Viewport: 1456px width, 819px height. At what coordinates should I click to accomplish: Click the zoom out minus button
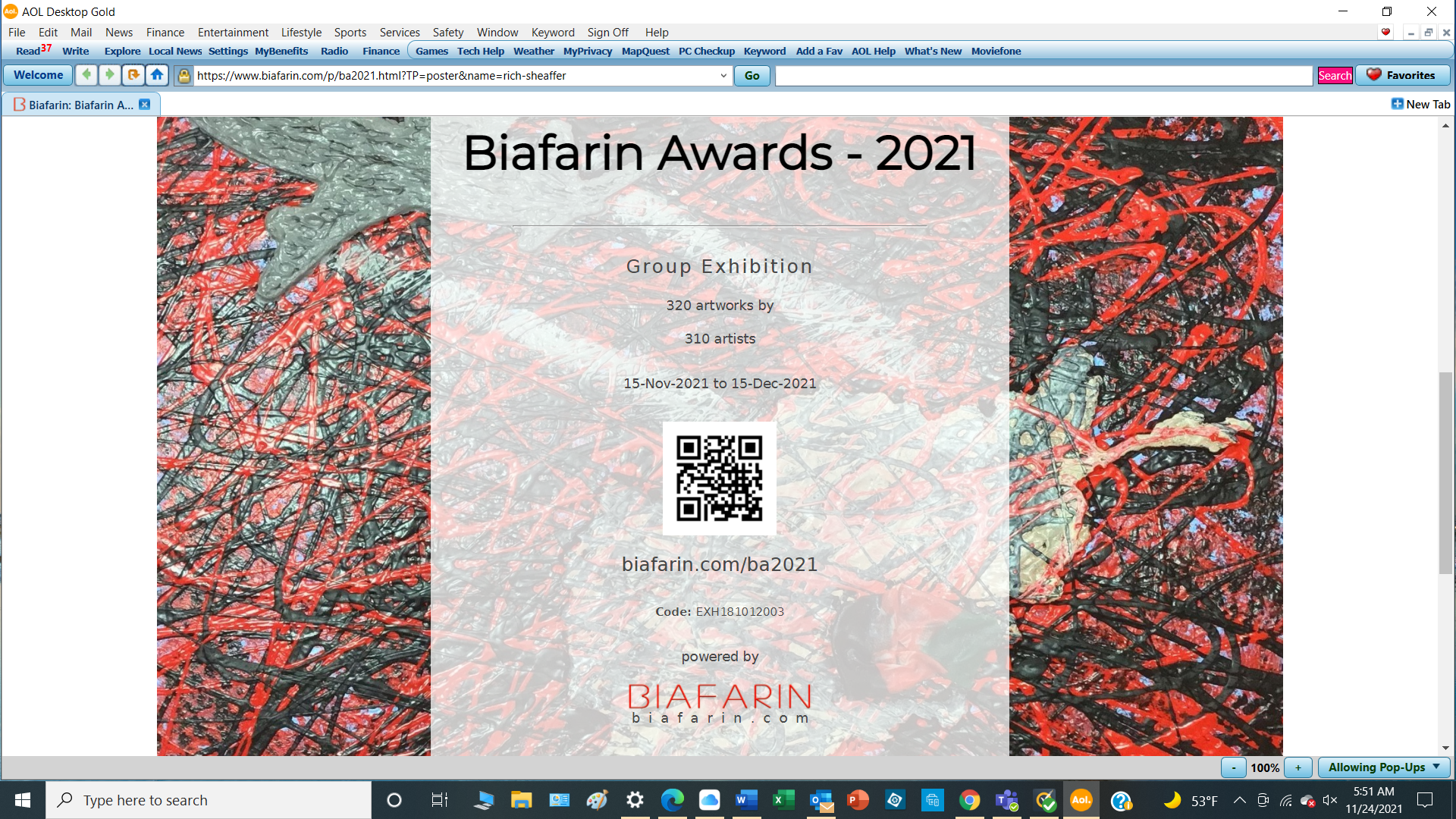click(x=1234, y=767)
